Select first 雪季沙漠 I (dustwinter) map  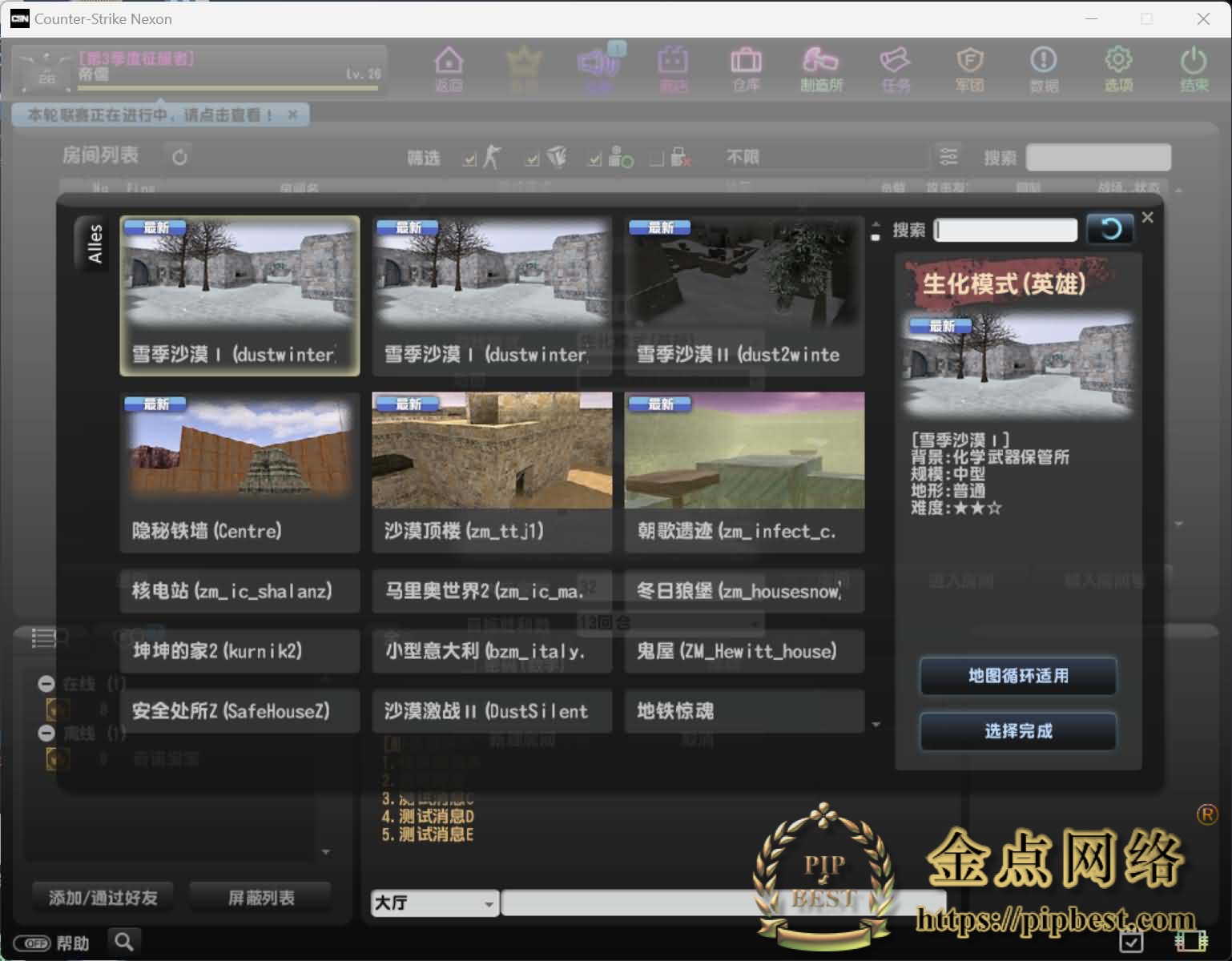(240, 296)
